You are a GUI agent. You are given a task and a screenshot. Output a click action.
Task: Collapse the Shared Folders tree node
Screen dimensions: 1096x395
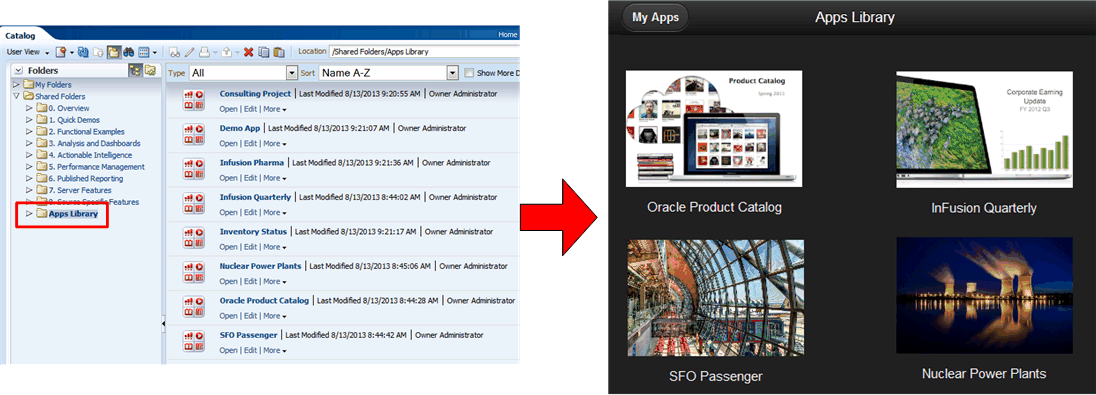click(17, 96)
